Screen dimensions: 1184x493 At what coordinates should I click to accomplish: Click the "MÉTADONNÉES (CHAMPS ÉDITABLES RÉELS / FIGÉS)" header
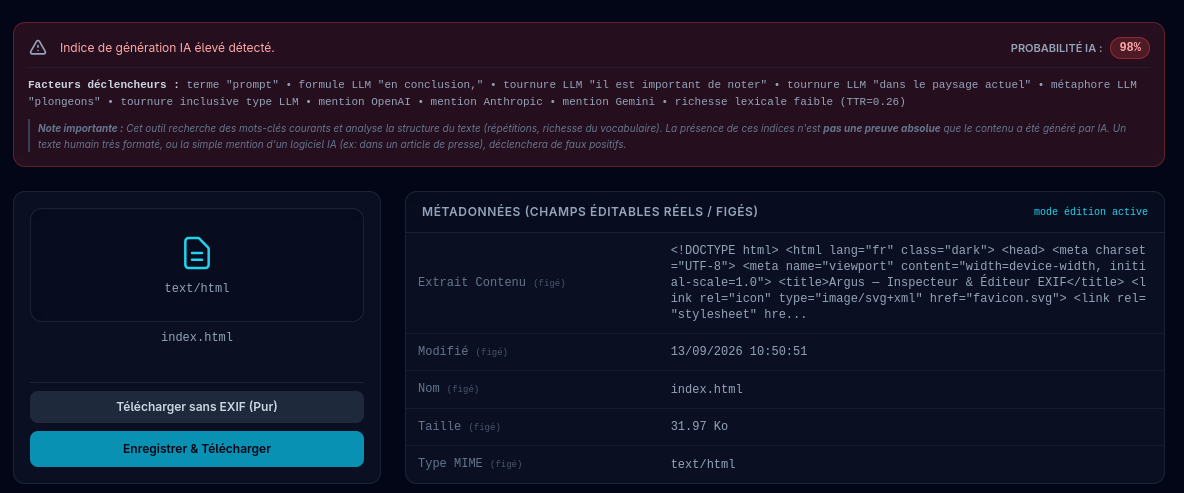(590, 212)
